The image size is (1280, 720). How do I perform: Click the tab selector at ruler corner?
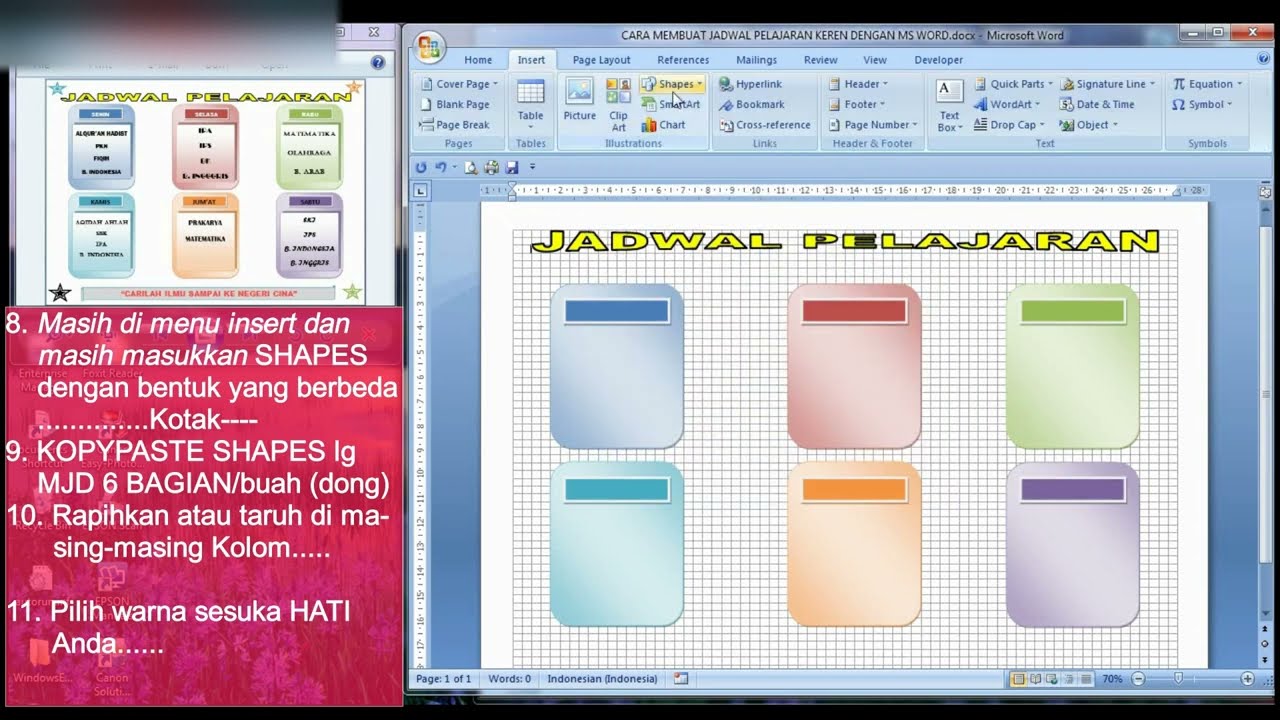(421, 190)
